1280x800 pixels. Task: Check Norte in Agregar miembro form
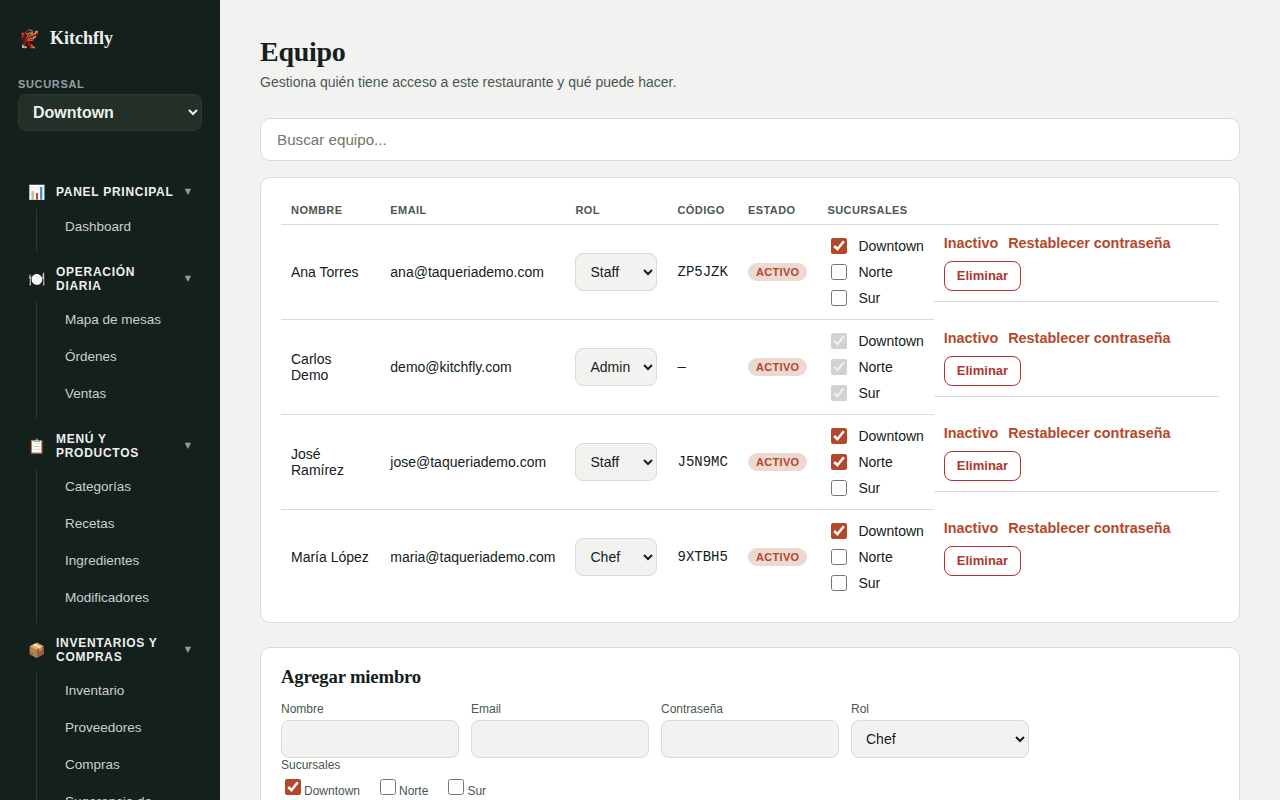pyautogui.click(x=388, y=787)
